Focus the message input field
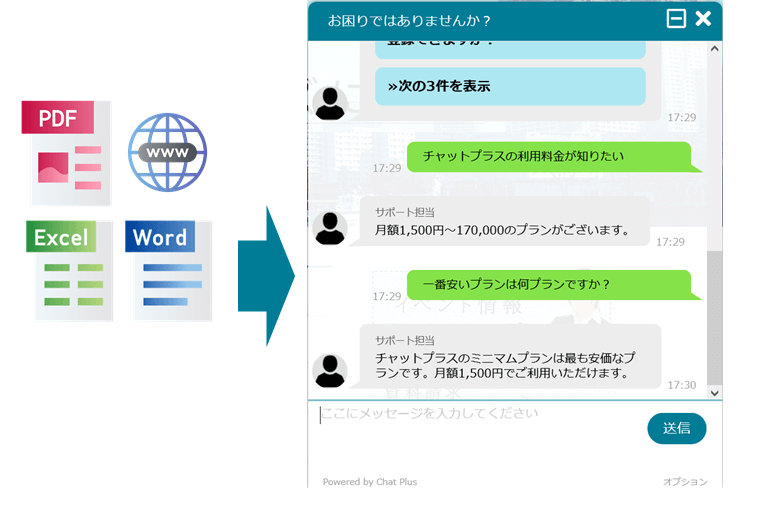This screenshot has height=516, width=760. [475, 434]
